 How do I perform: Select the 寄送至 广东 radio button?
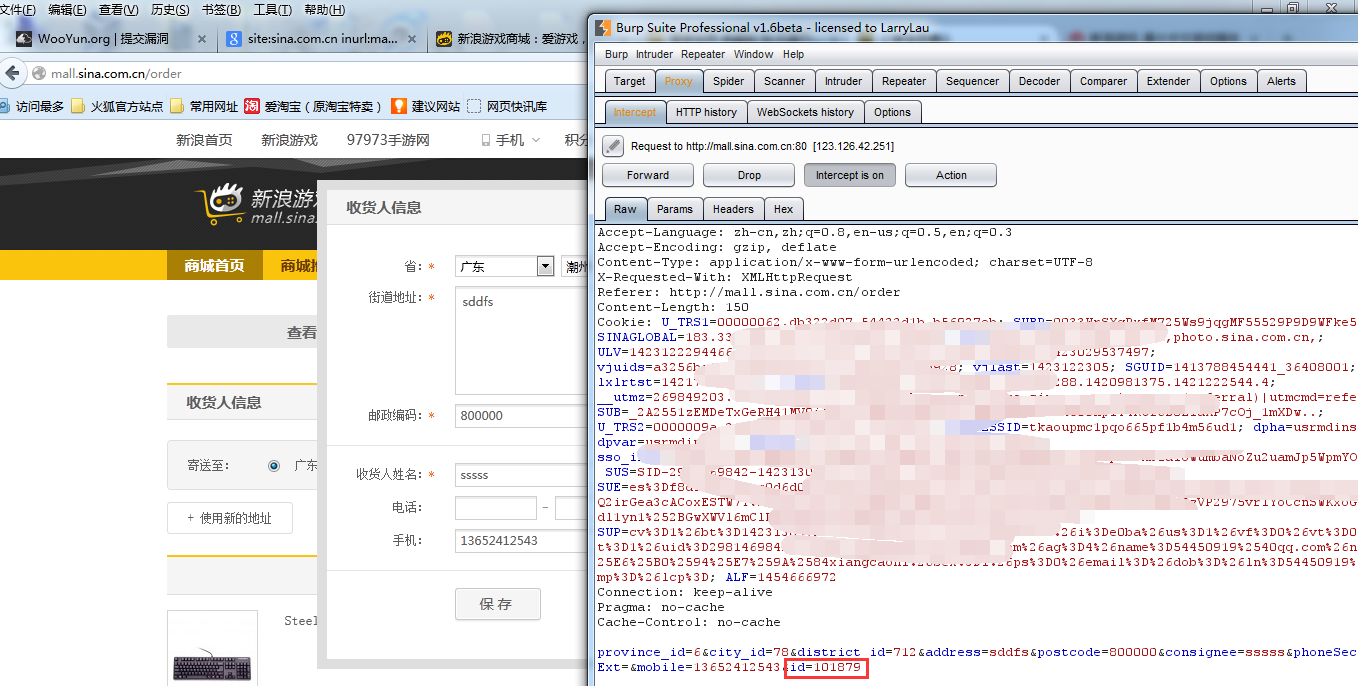pyautogui.click(x=274, y=465)
